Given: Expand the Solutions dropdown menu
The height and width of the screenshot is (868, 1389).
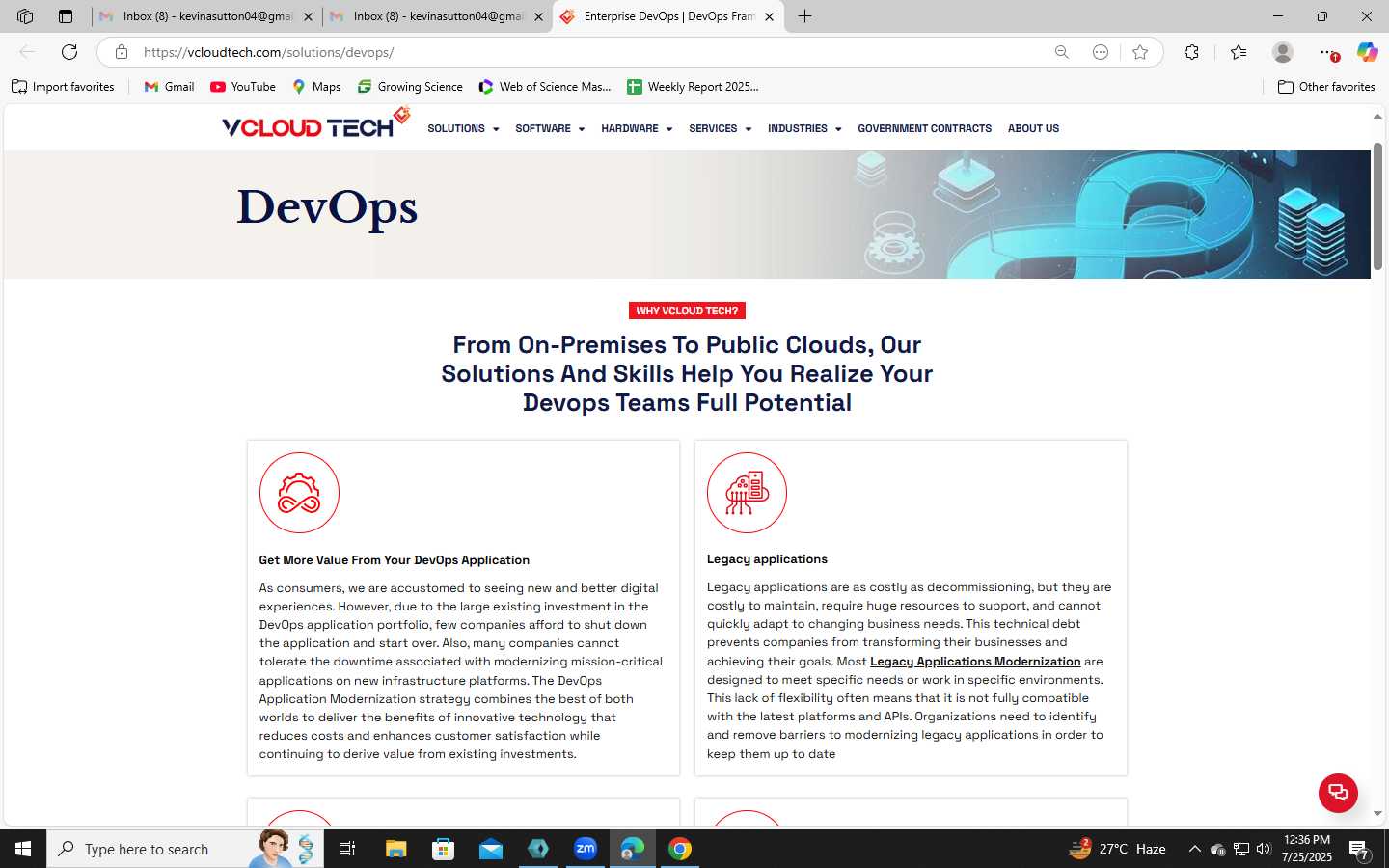Looking at the screenshot, I should point(463,128).
